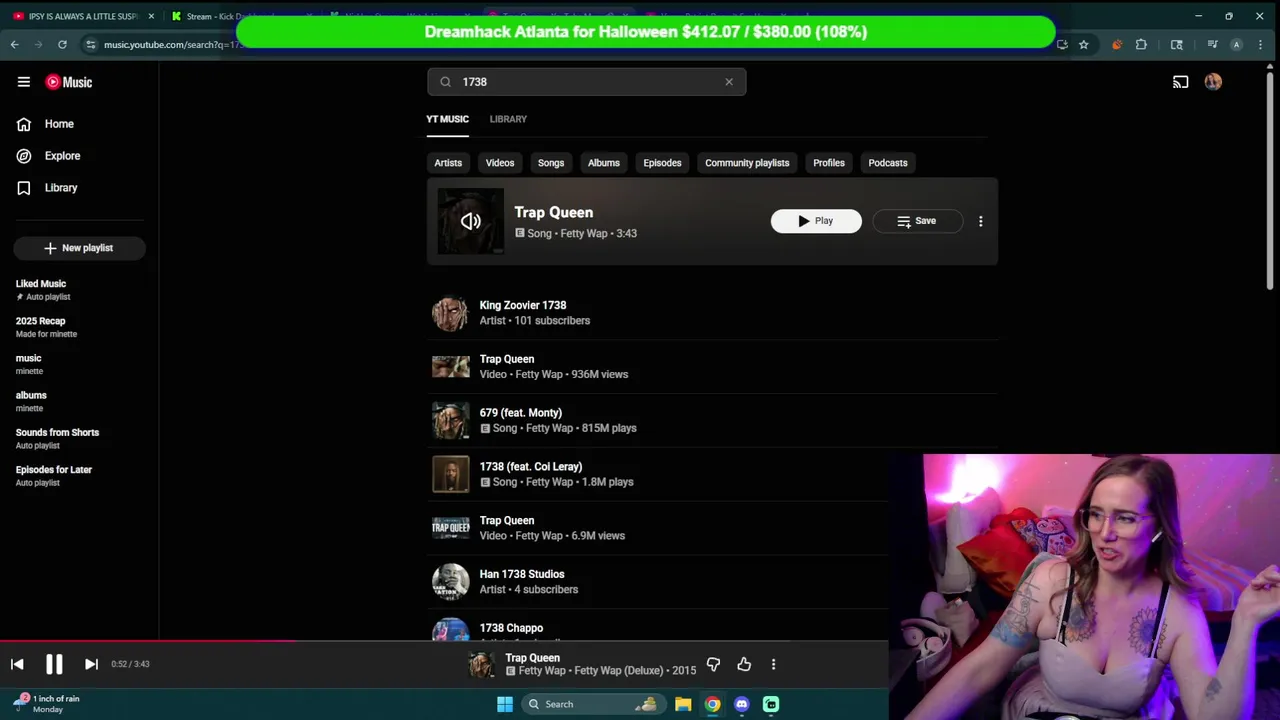The image size is (1280, 720).
Task: Click the taskbar Search box
Action: [592, 704]
